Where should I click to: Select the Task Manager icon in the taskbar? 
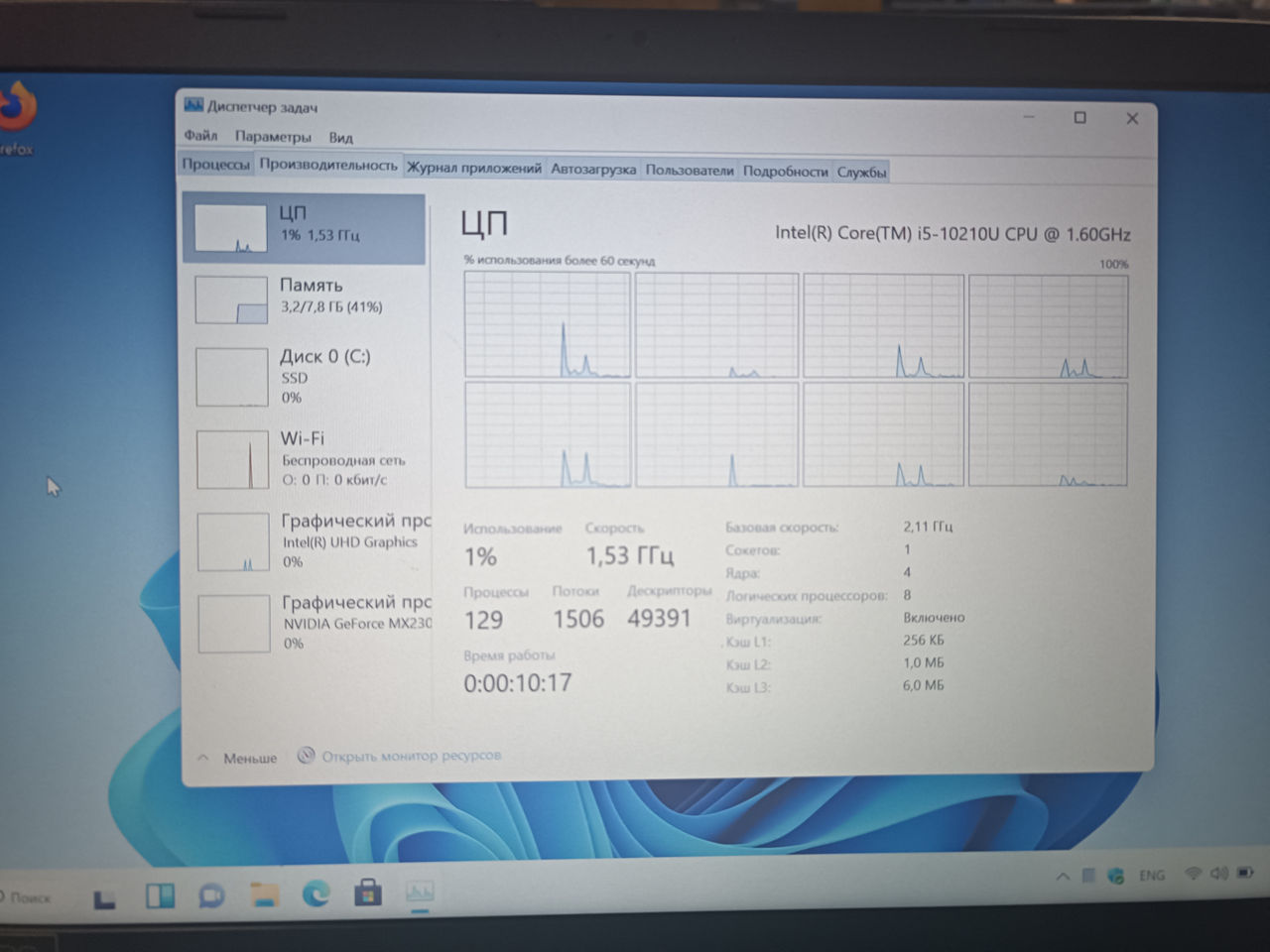(x=420, y=892)
